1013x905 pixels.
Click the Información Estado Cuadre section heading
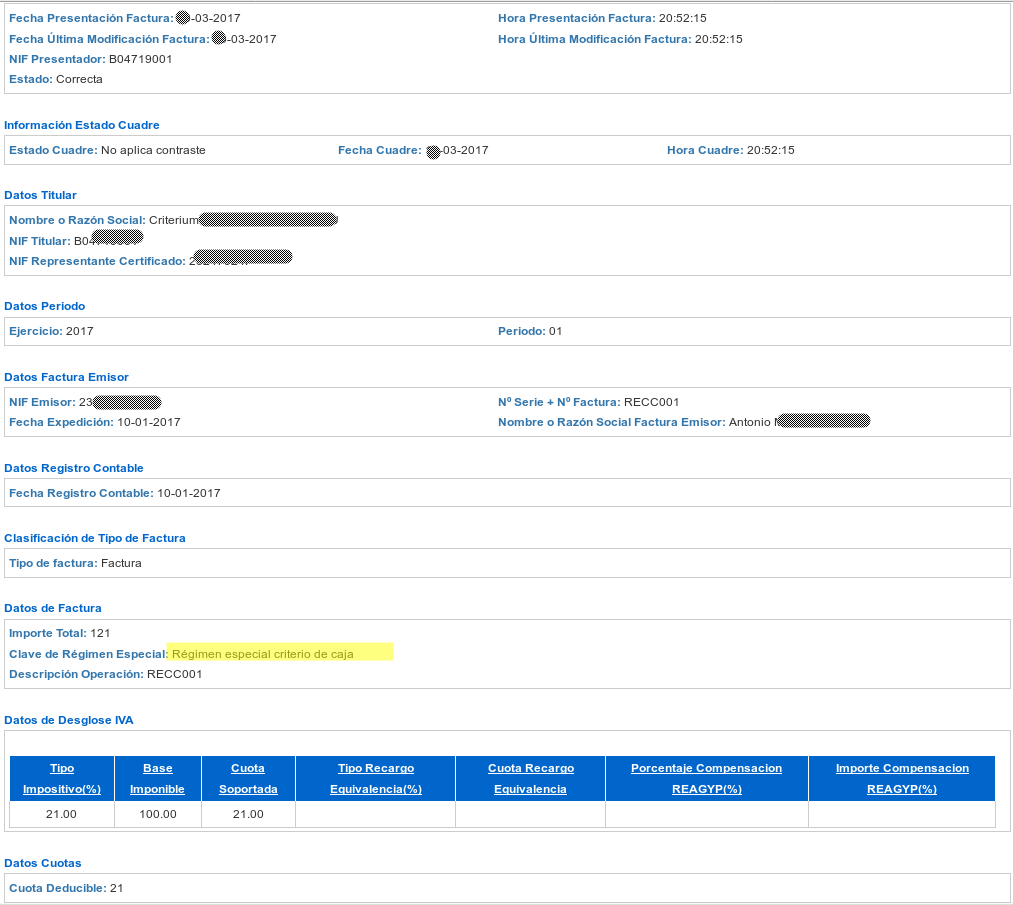coord(82,125)
